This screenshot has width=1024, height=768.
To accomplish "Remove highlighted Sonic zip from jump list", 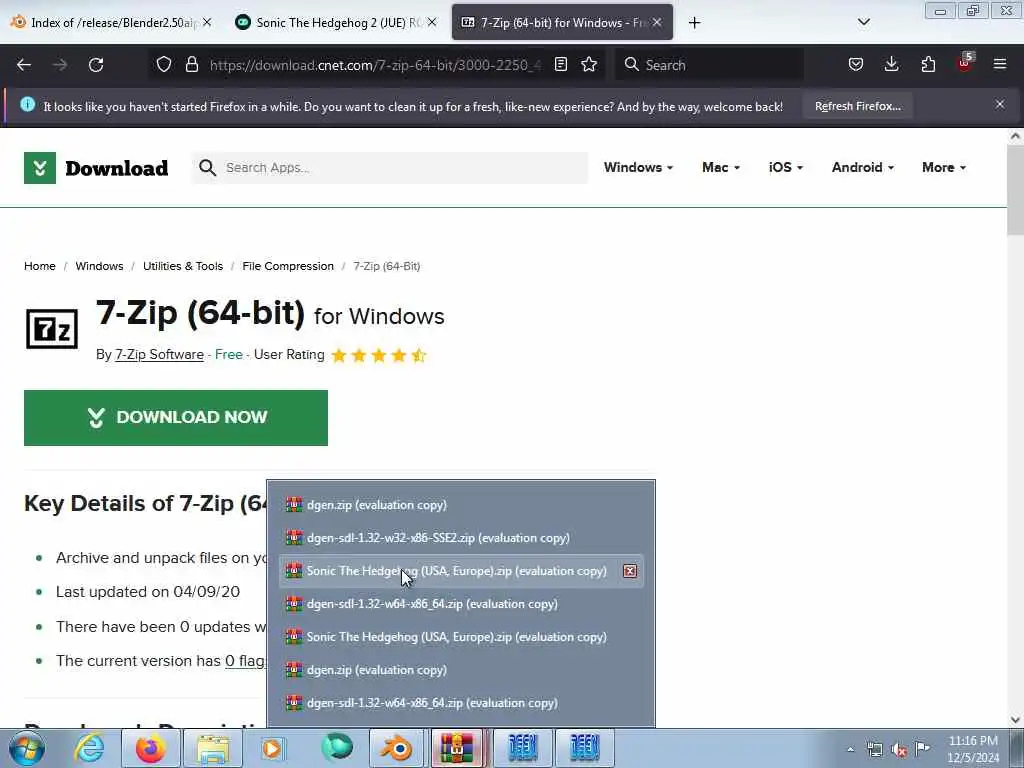I will [x=630, y=571].
